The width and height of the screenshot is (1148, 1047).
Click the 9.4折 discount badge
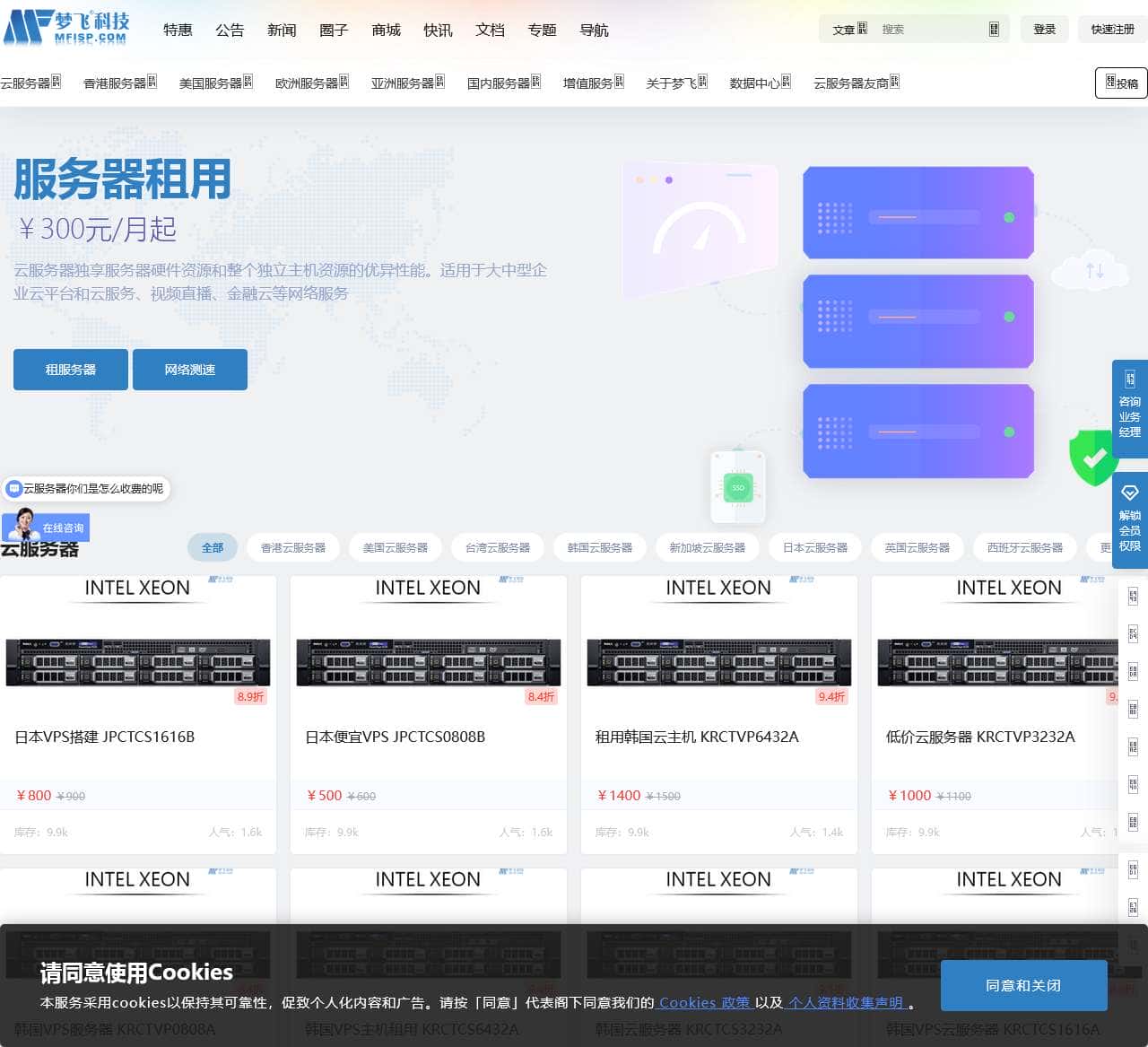(832, 696)
